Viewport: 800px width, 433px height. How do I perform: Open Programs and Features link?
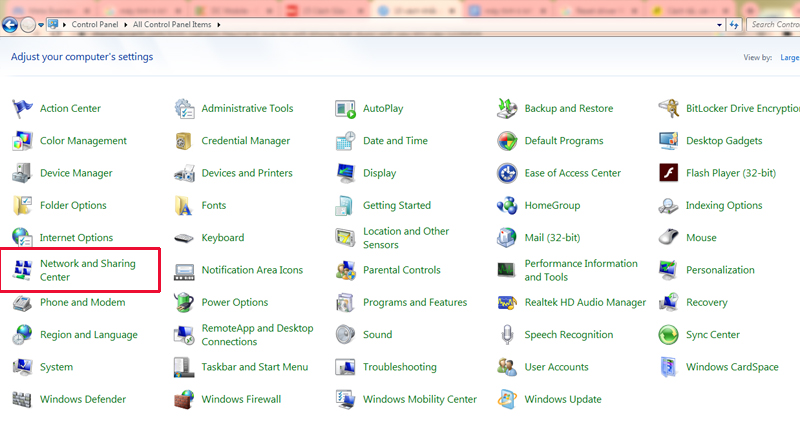pos(415,302)
